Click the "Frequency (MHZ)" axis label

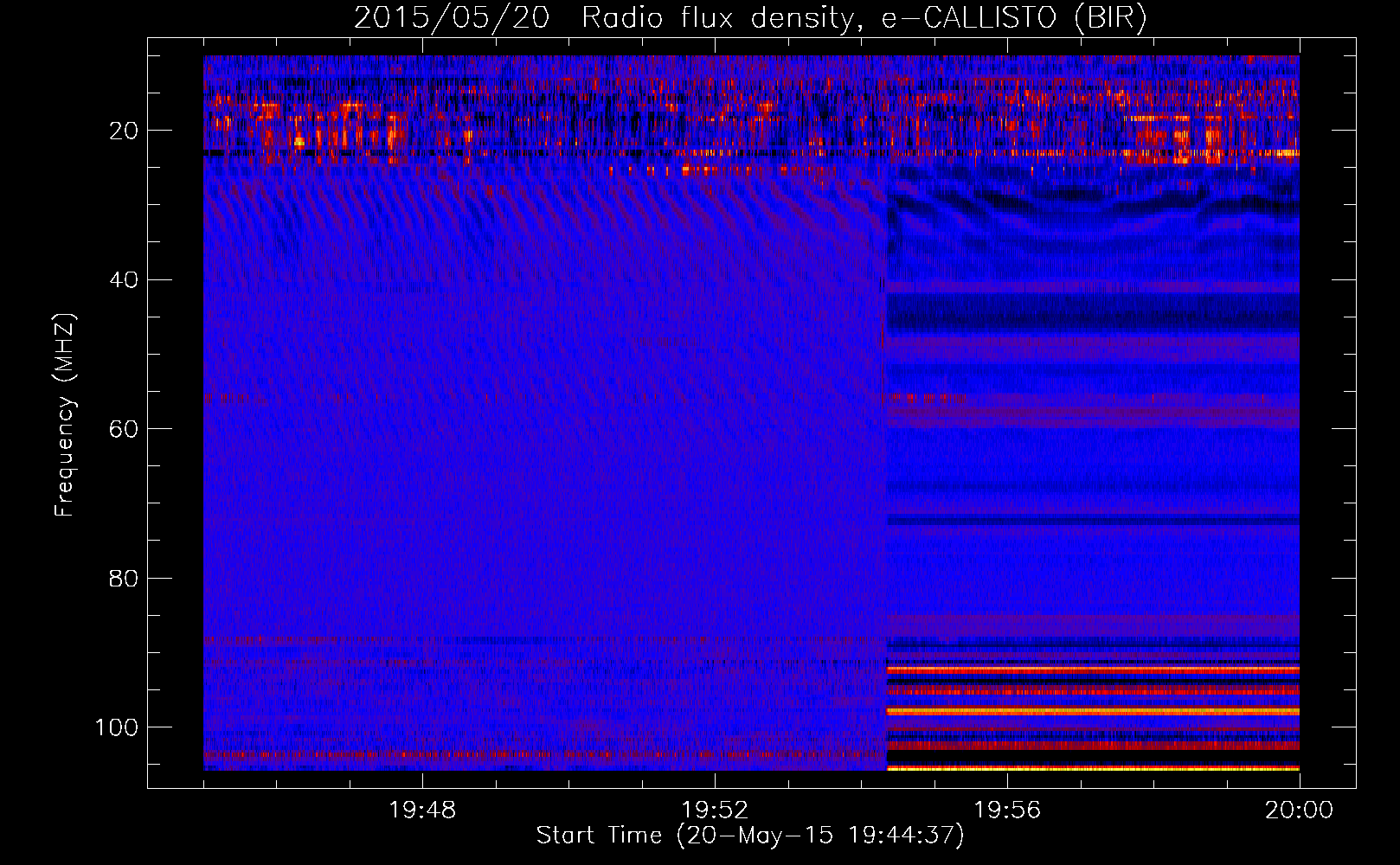[x=65, y=415]
